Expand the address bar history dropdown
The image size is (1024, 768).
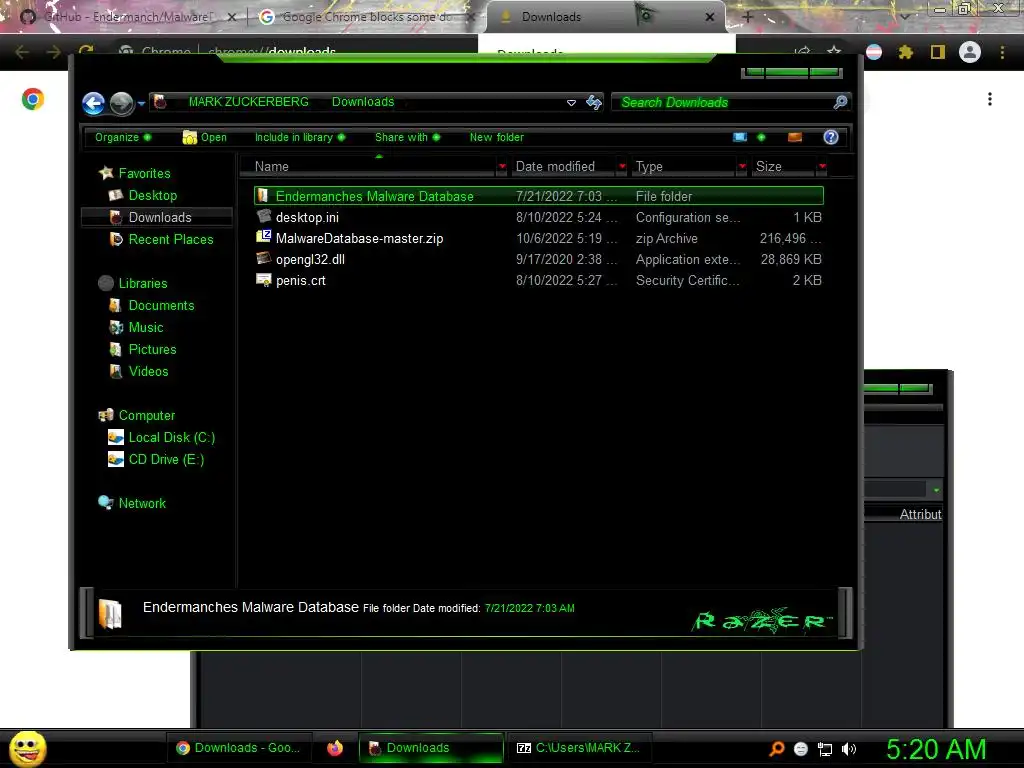tap(571, 103)
